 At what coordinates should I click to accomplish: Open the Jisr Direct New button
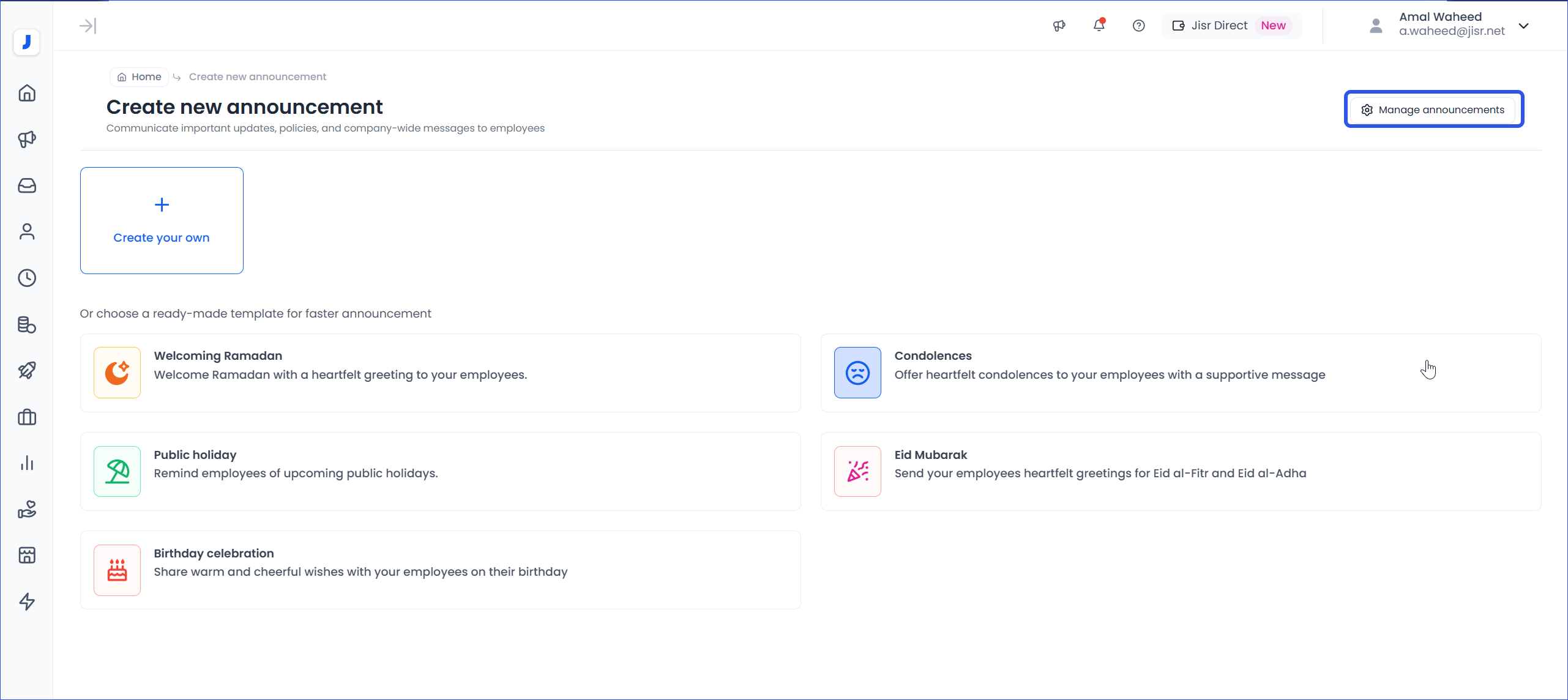1231,26
